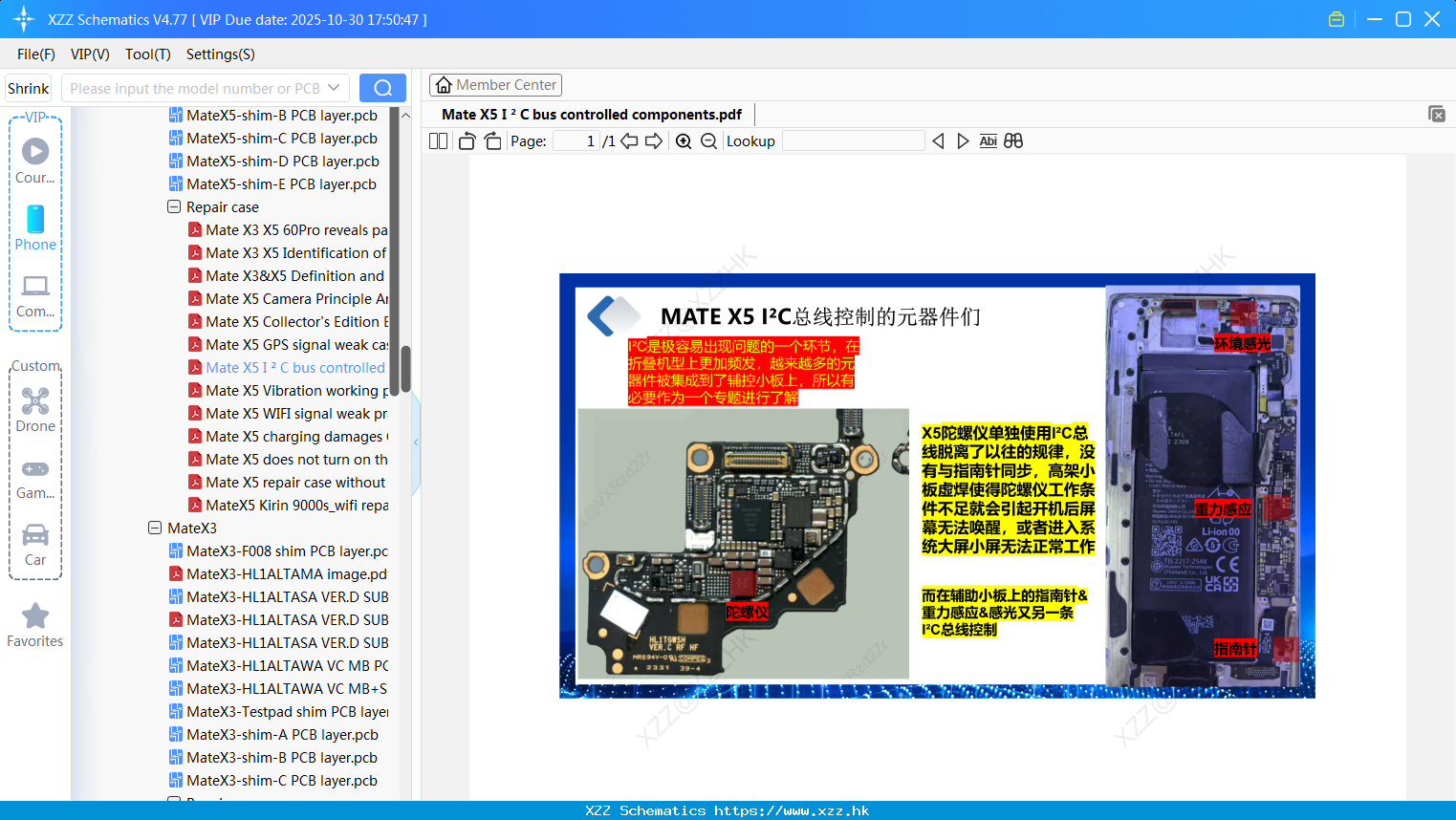The width and height of the screenshot is (1456, 820).
Task: Collapse the MateX3 tree node
Action: point(155,528)
